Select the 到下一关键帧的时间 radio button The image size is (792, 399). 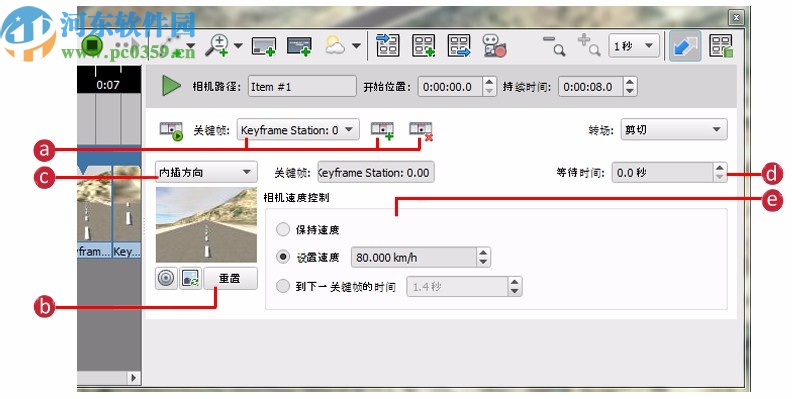coord(282,286)
